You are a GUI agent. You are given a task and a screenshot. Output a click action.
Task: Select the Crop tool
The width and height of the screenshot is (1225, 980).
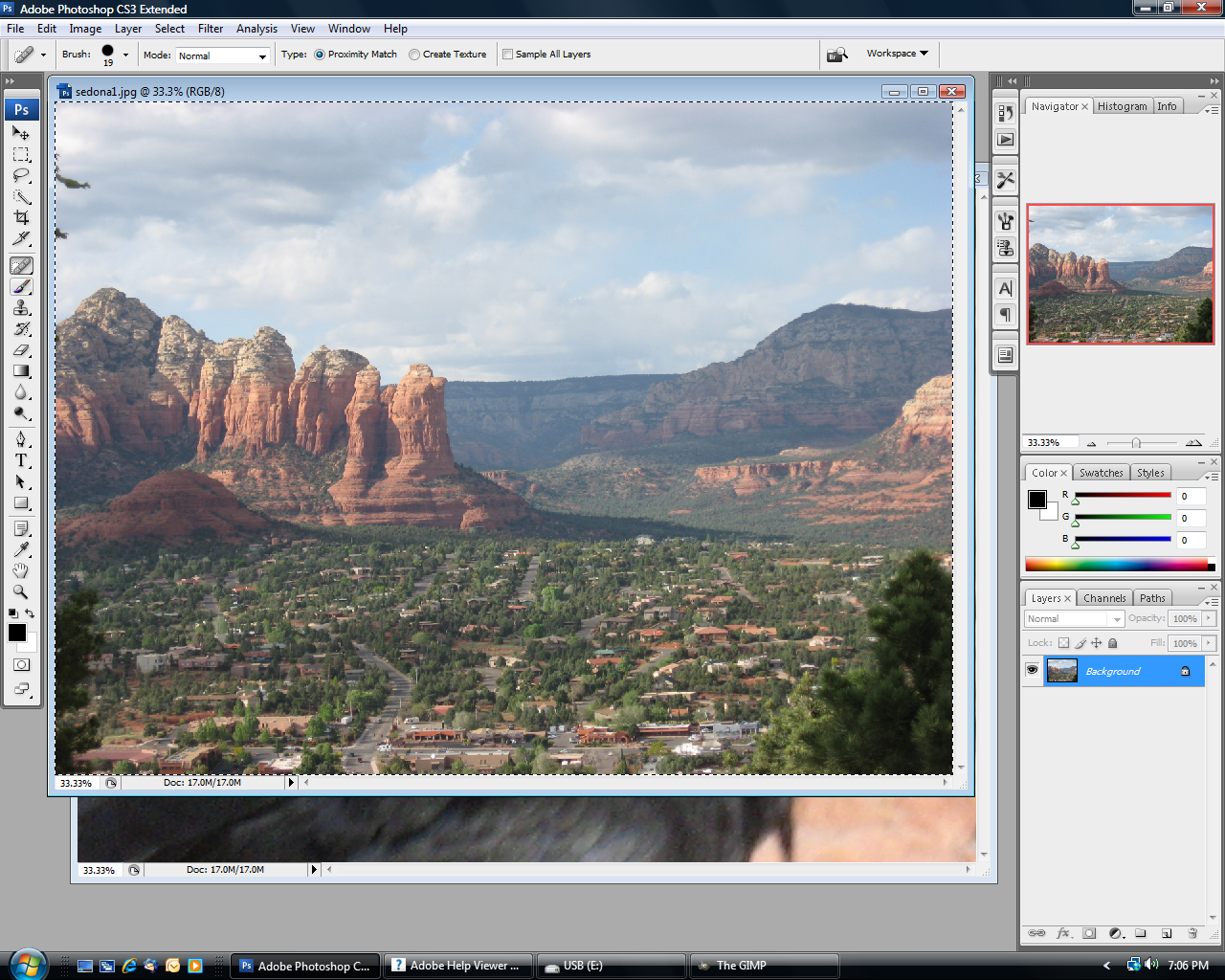pyautogui.click(x=21, y=218)
